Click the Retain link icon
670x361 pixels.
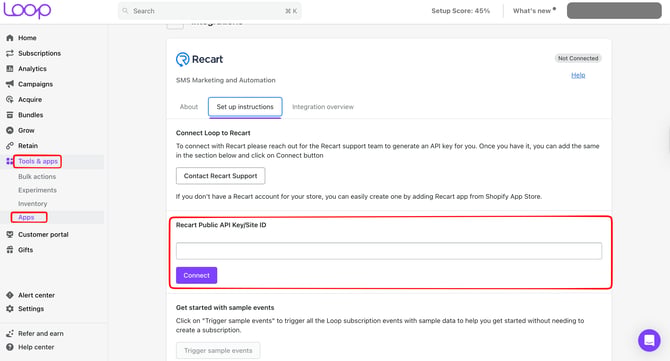click(x=10, y=146)
